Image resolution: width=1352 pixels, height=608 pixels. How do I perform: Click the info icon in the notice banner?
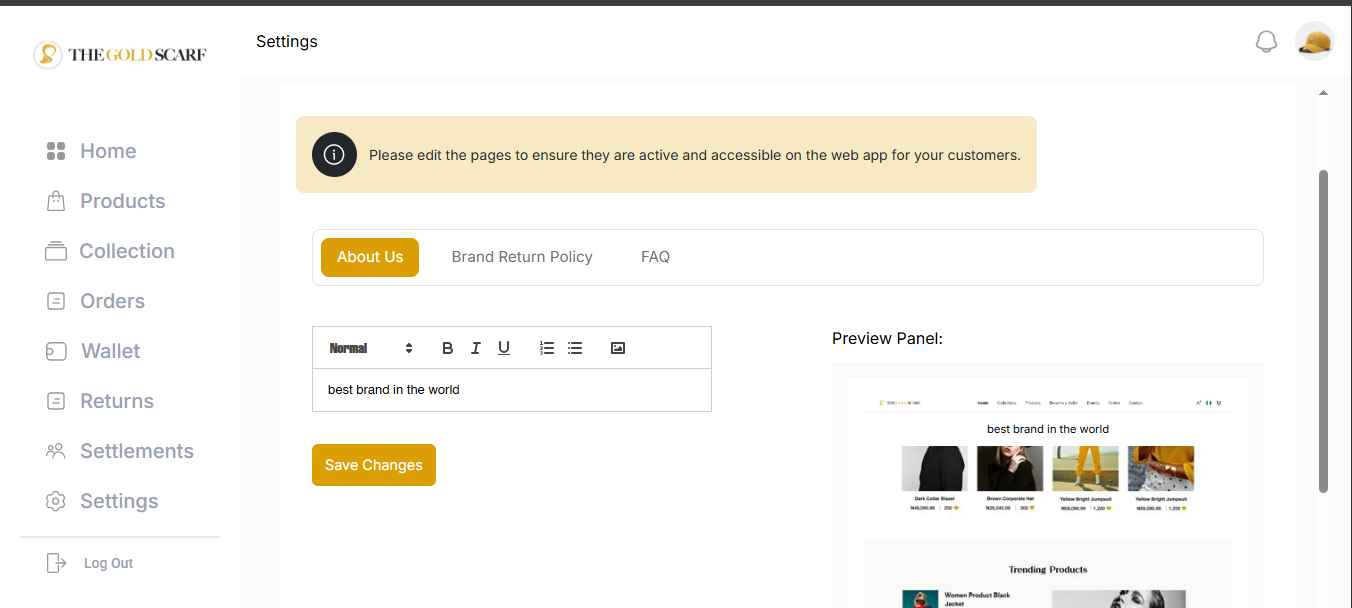335,155
